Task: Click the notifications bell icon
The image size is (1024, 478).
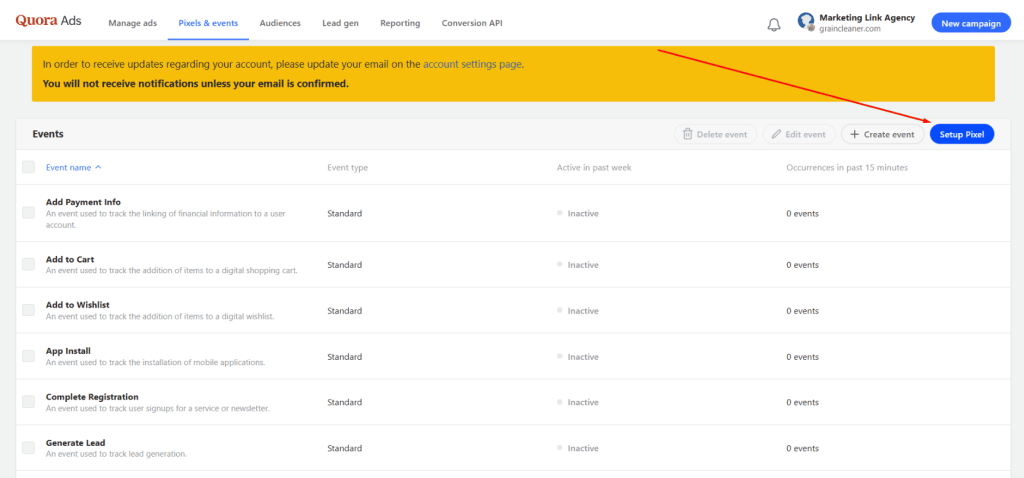Action: (774, 24)
